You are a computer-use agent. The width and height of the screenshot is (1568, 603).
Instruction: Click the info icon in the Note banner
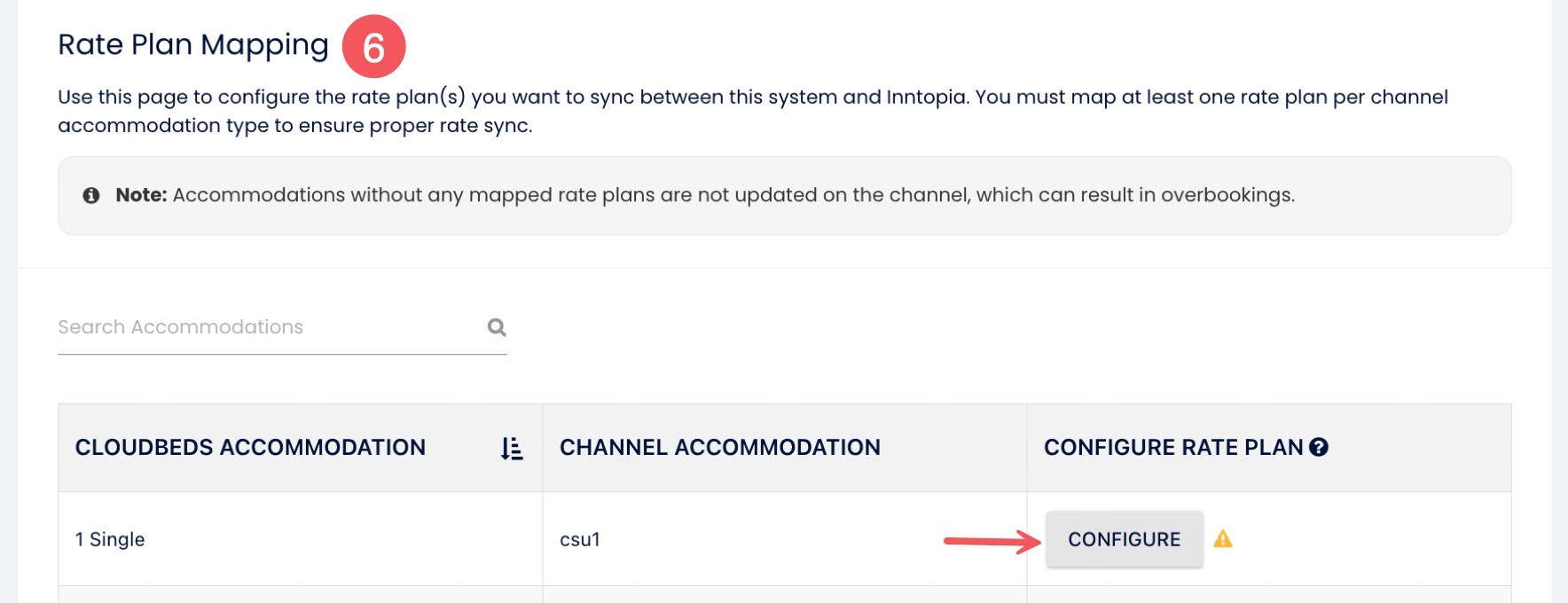point(91,193)
